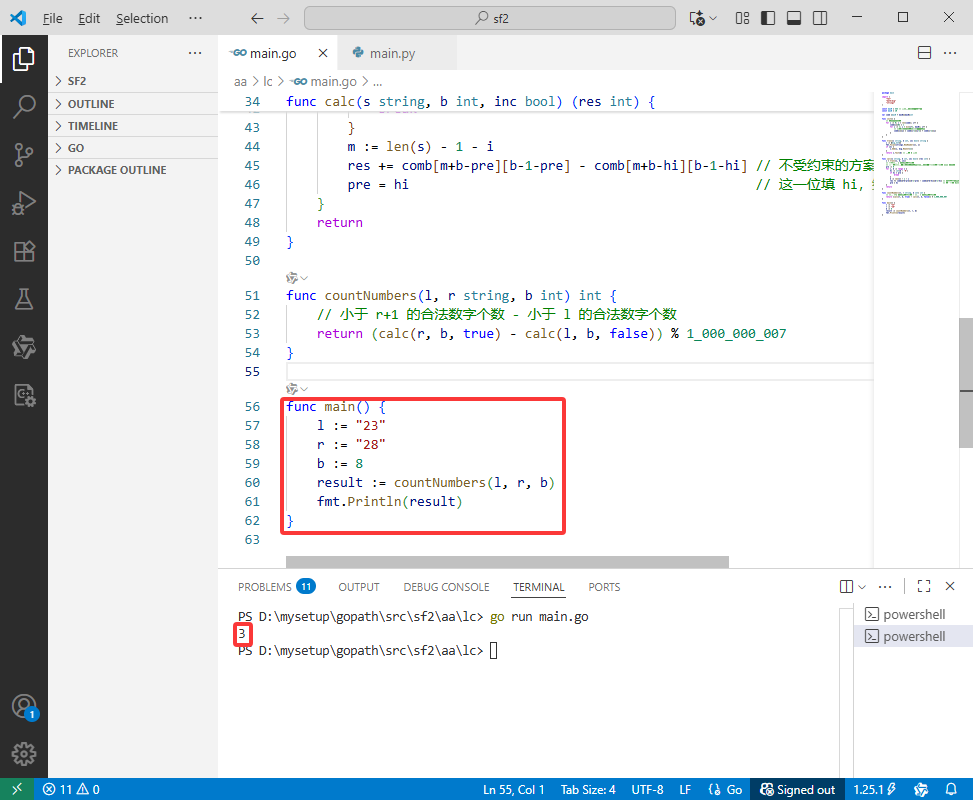
Task: Select the TERMINAL panel tab
Action: click(539, 587)
